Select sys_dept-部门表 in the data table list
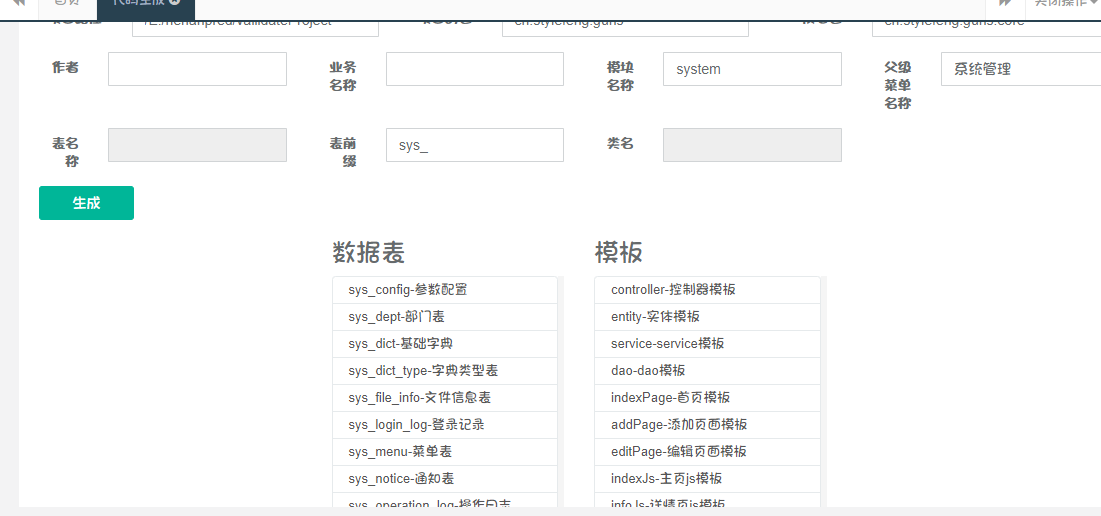The height and width of the screenshot is (516, 1101). point(445,317)
